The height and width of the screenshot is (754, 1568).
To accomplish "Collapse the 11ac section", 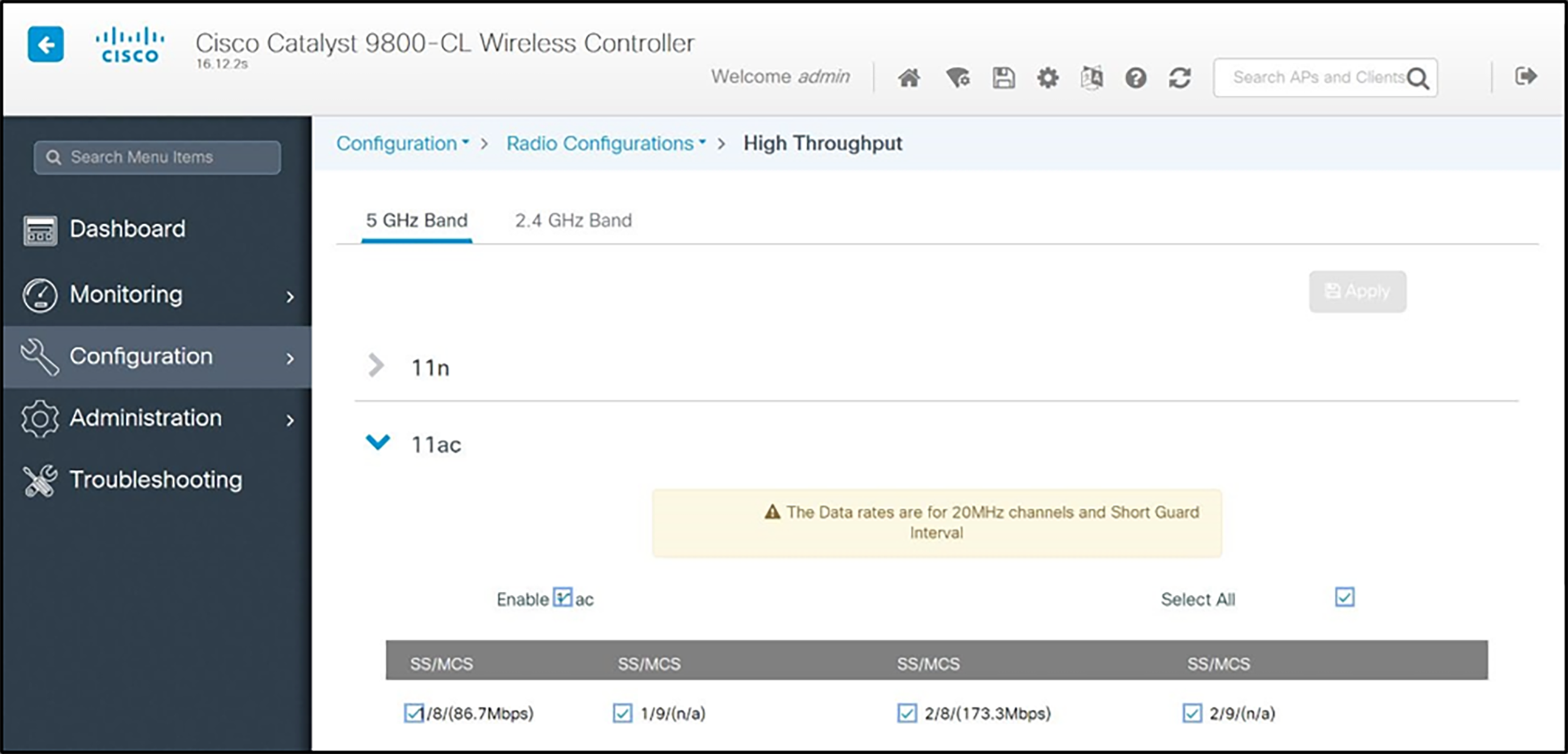I will pyautogui.click(x=378, y=442).
